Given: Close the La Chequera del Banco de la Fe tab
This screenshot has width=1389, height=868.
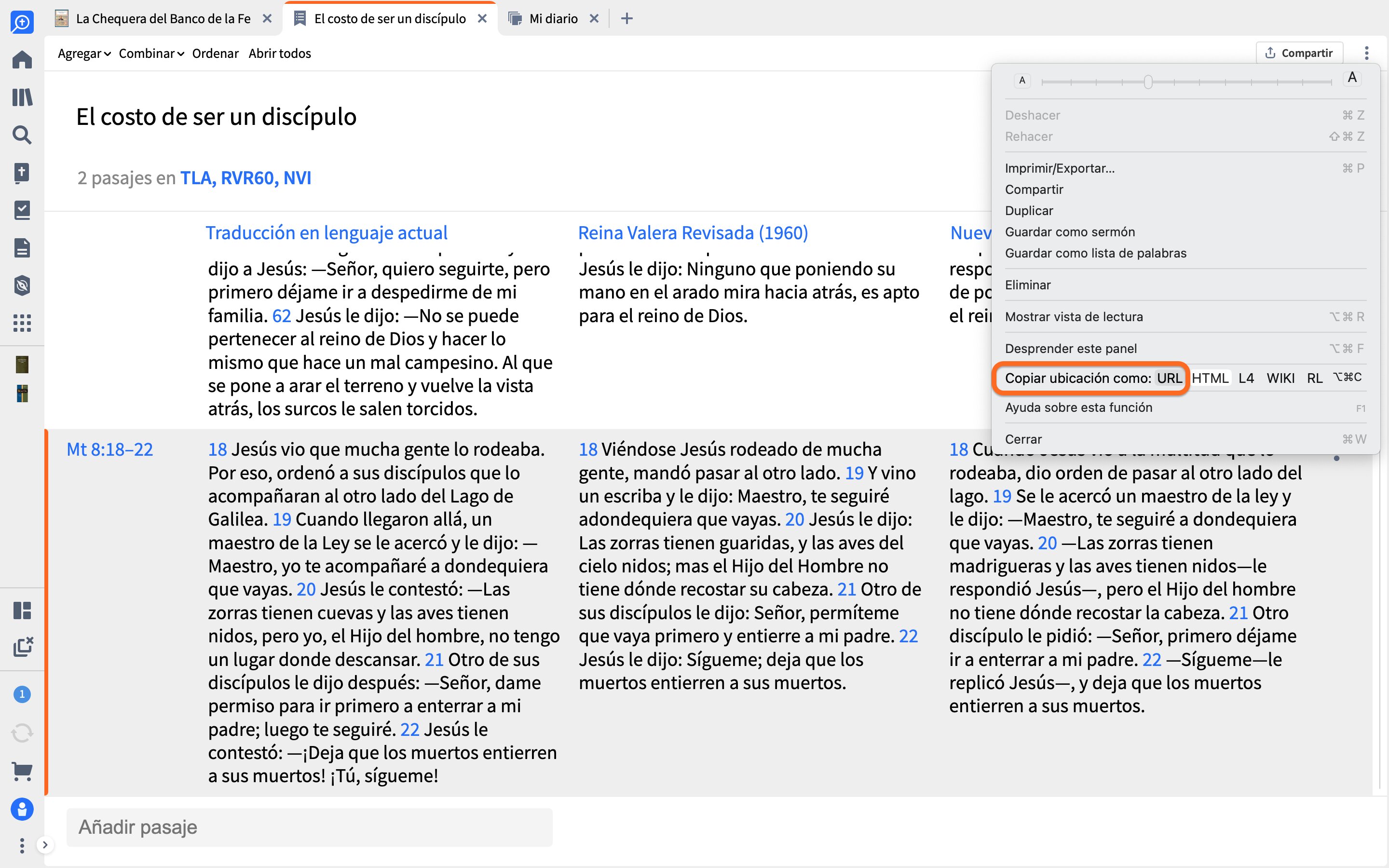Looking at the screenshot, I should (267, 19).
